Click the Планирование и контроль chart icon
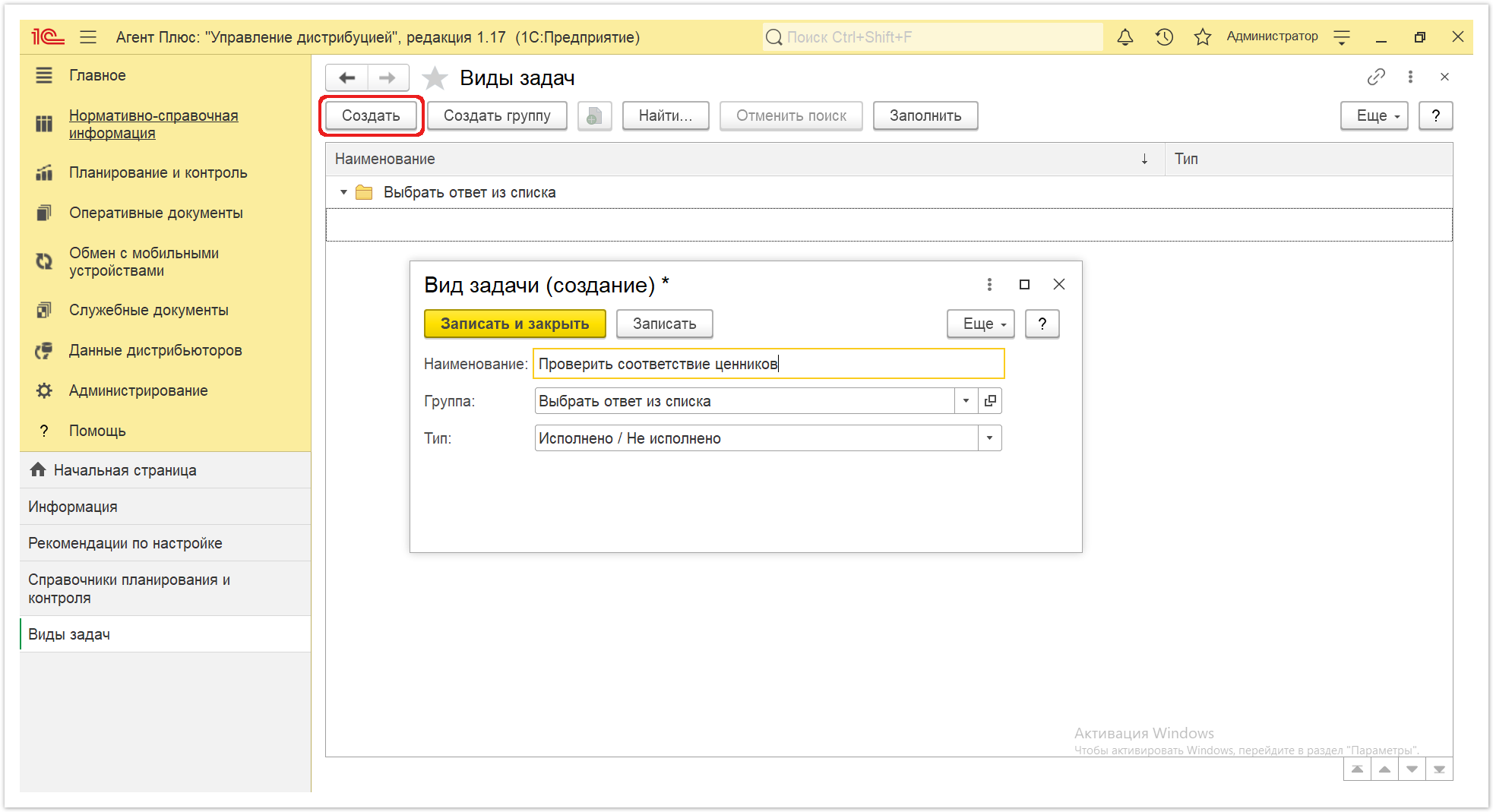1493x812 pixels. (x=44, y=172)
